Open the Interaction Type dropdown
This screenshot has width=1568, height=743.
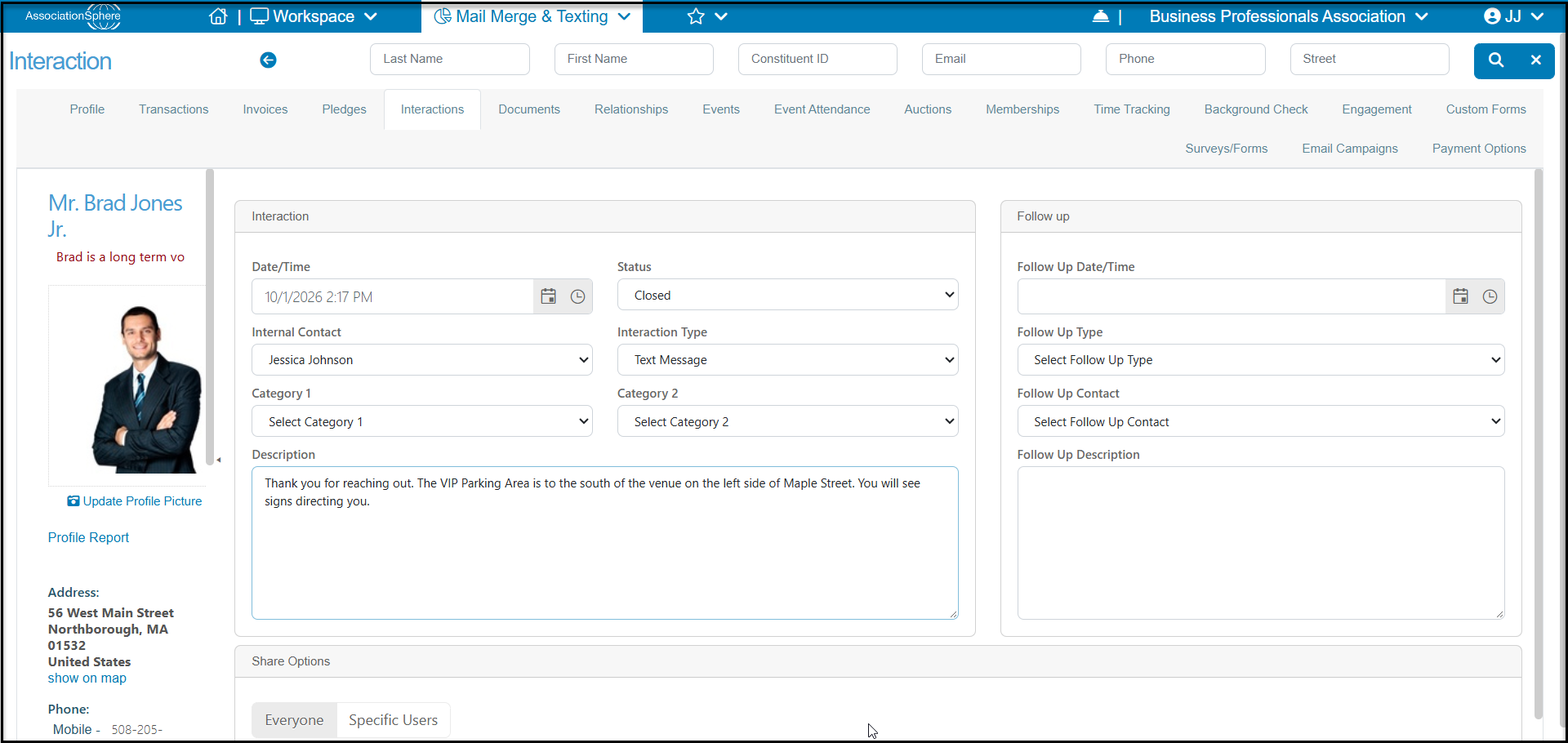click(787, 360)
